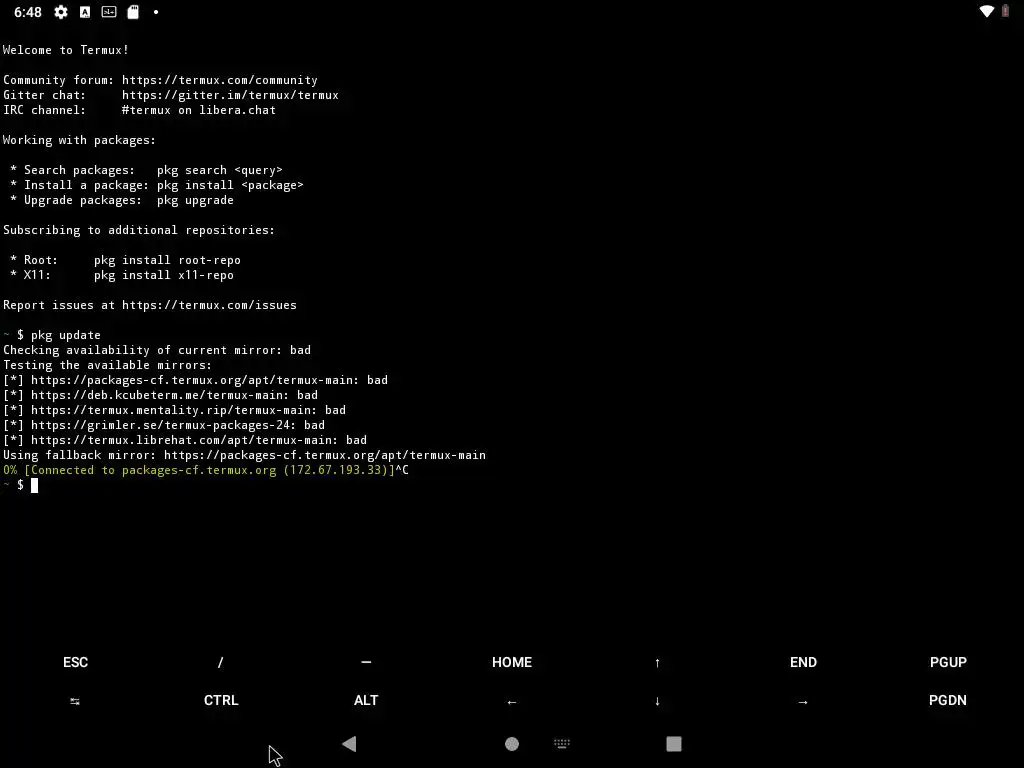Viewport: 1024px width, 768px height.
Task: Click 'pkg install x11-repo' text
Action: click(x=164, y=275)
